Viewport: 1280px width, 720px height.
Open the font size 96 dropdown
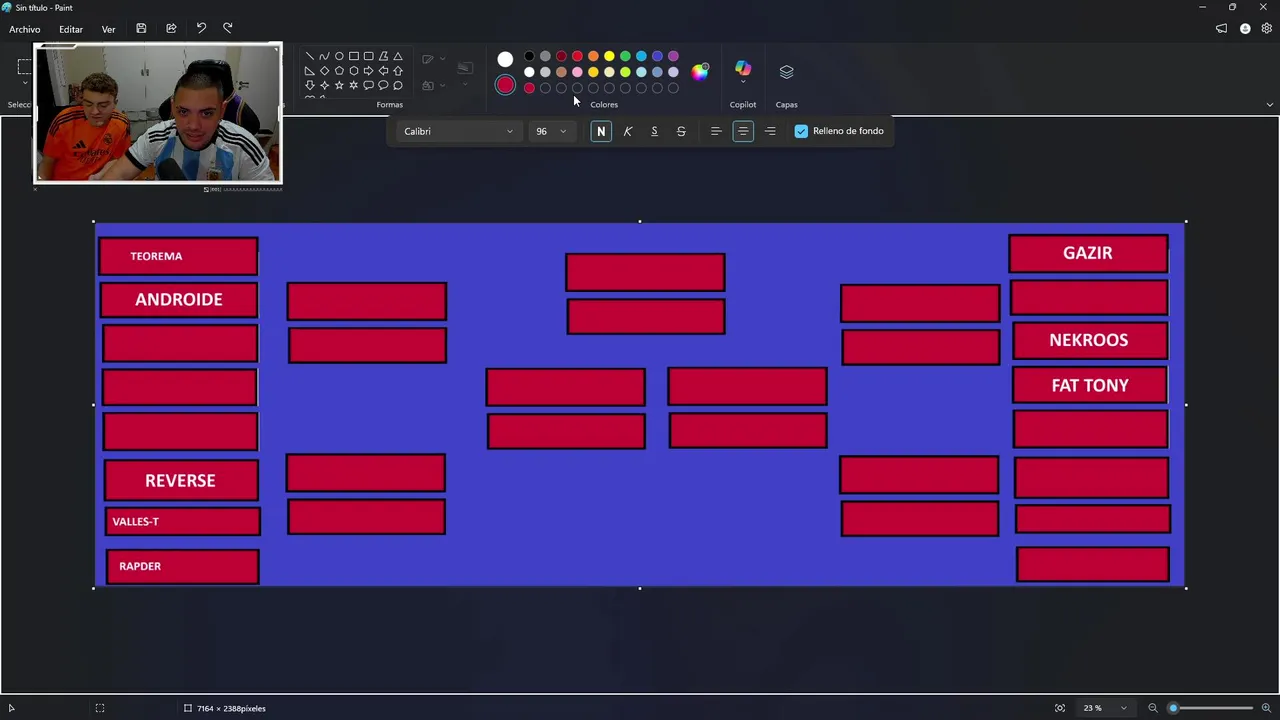pyautogui.click(x=551, y=131)
